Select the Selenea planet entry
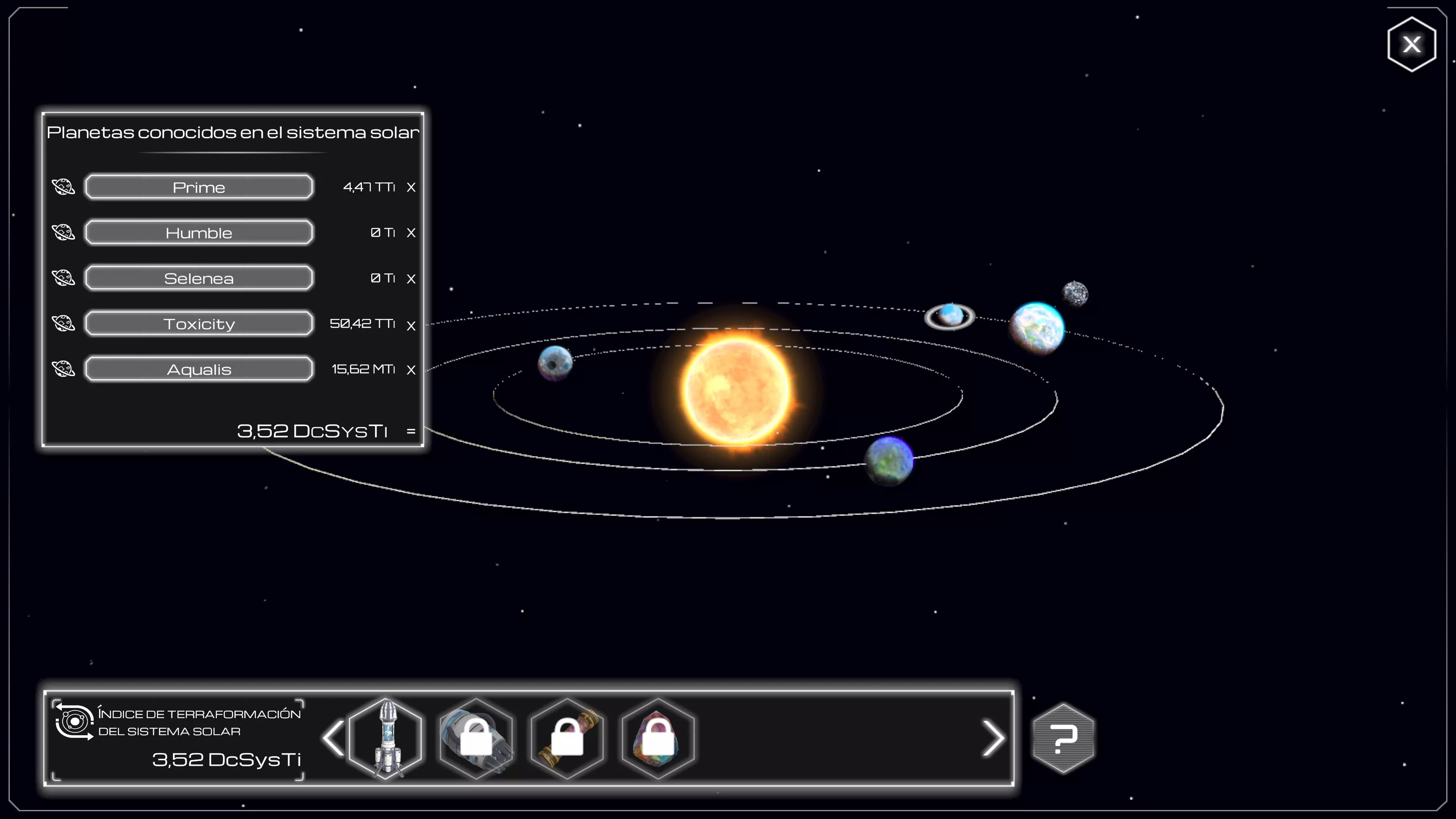1456x819 pixels. pyautogui.click(x=199, y=278)
